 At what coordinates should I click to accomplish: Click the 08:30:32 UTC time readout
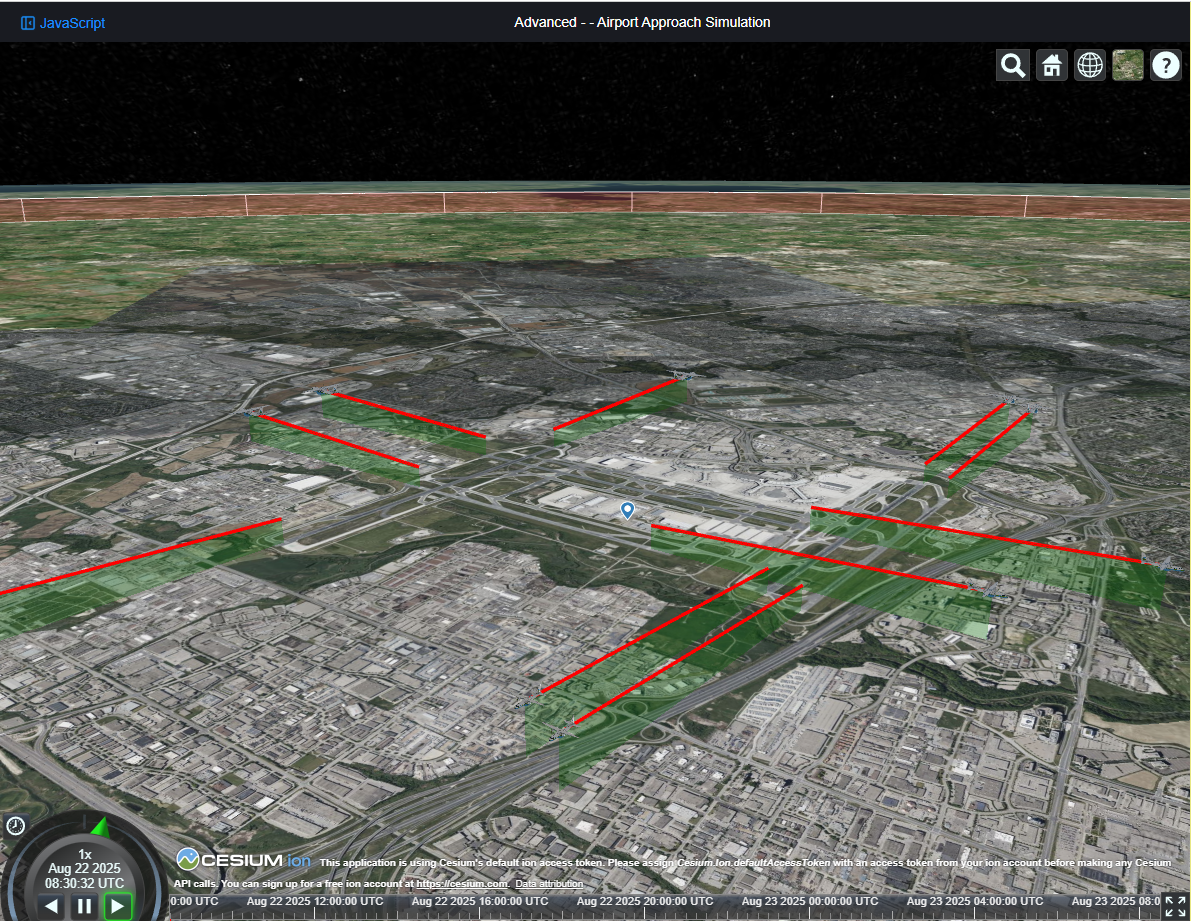(84, 883)
